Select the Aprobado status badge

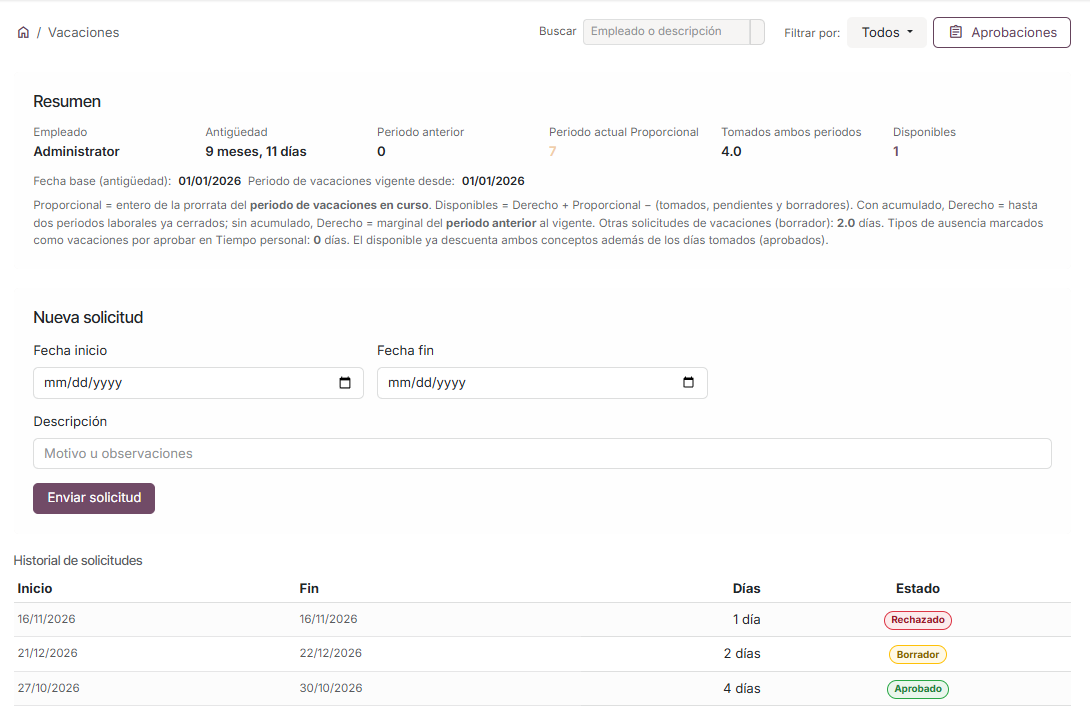(918, 689)
